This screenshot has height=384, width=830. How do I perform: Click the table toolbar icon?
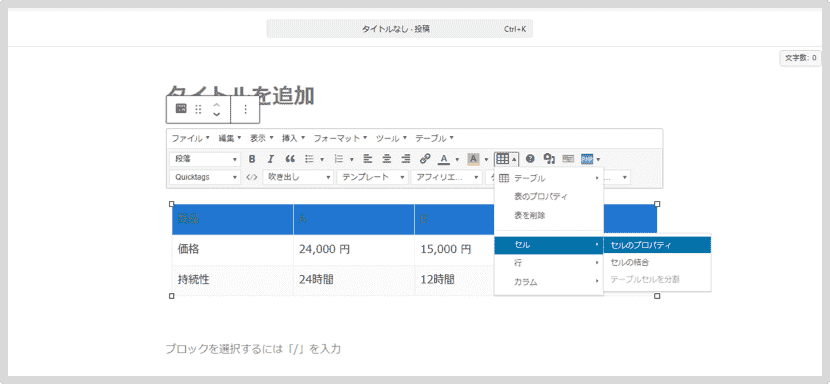point(502,159)
